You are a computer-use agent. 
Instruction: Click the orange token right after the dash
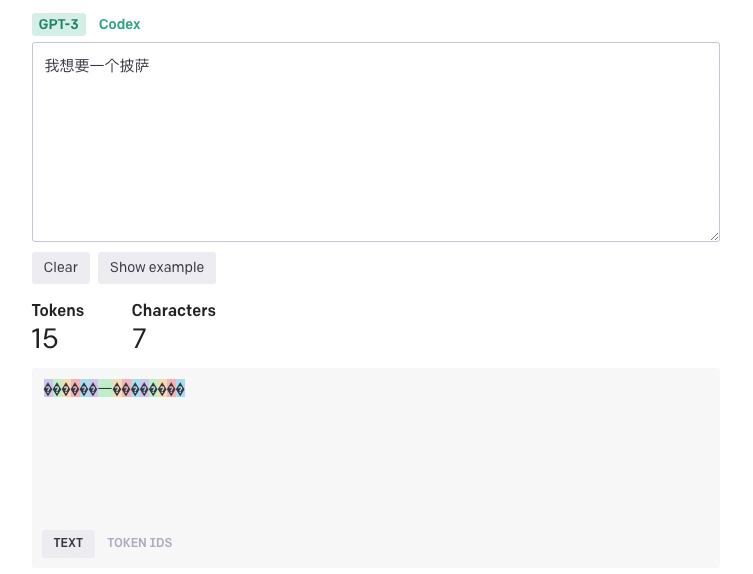(118, 388)
